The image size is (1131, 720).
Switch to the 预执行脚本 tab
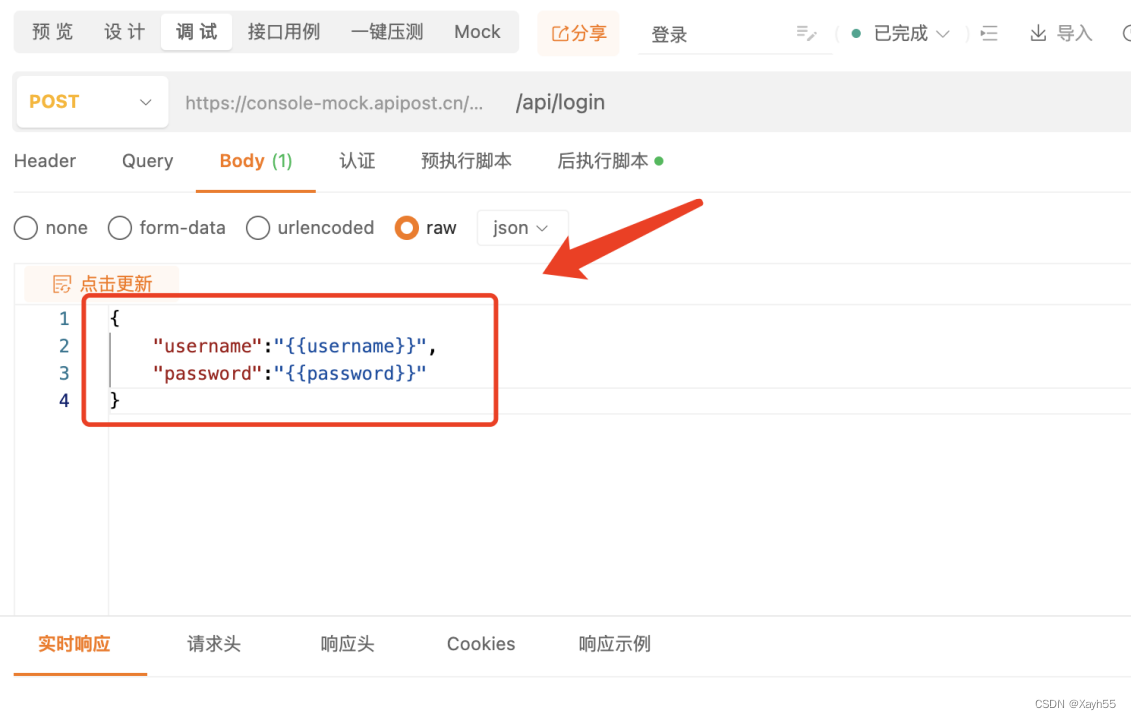pyautogui.click(x=466, y=161)
